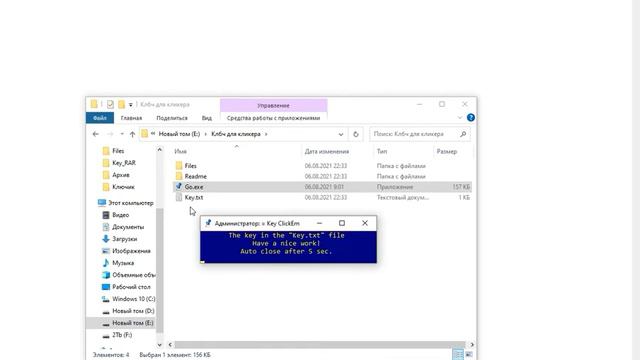Open Quick Access Toolbar customize dropdown
The height and width of the screenshot is (360, 640).
click(x=131, y=105)
